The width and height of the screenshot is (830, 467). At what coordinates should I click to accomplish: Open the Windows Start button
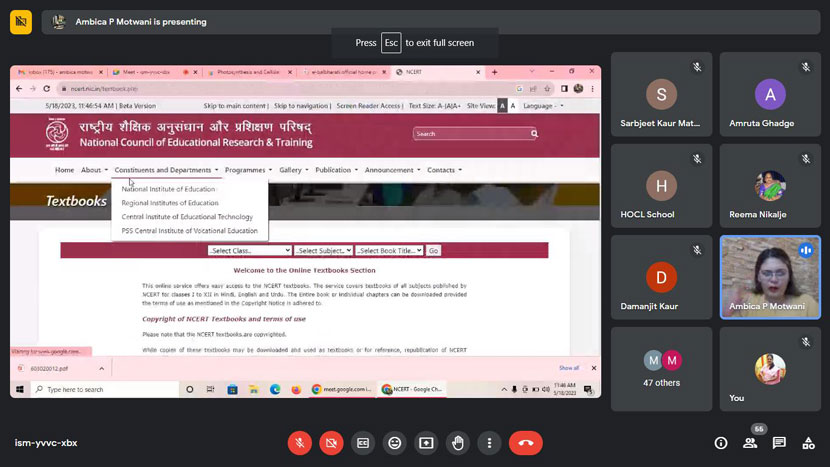(20, 389)
